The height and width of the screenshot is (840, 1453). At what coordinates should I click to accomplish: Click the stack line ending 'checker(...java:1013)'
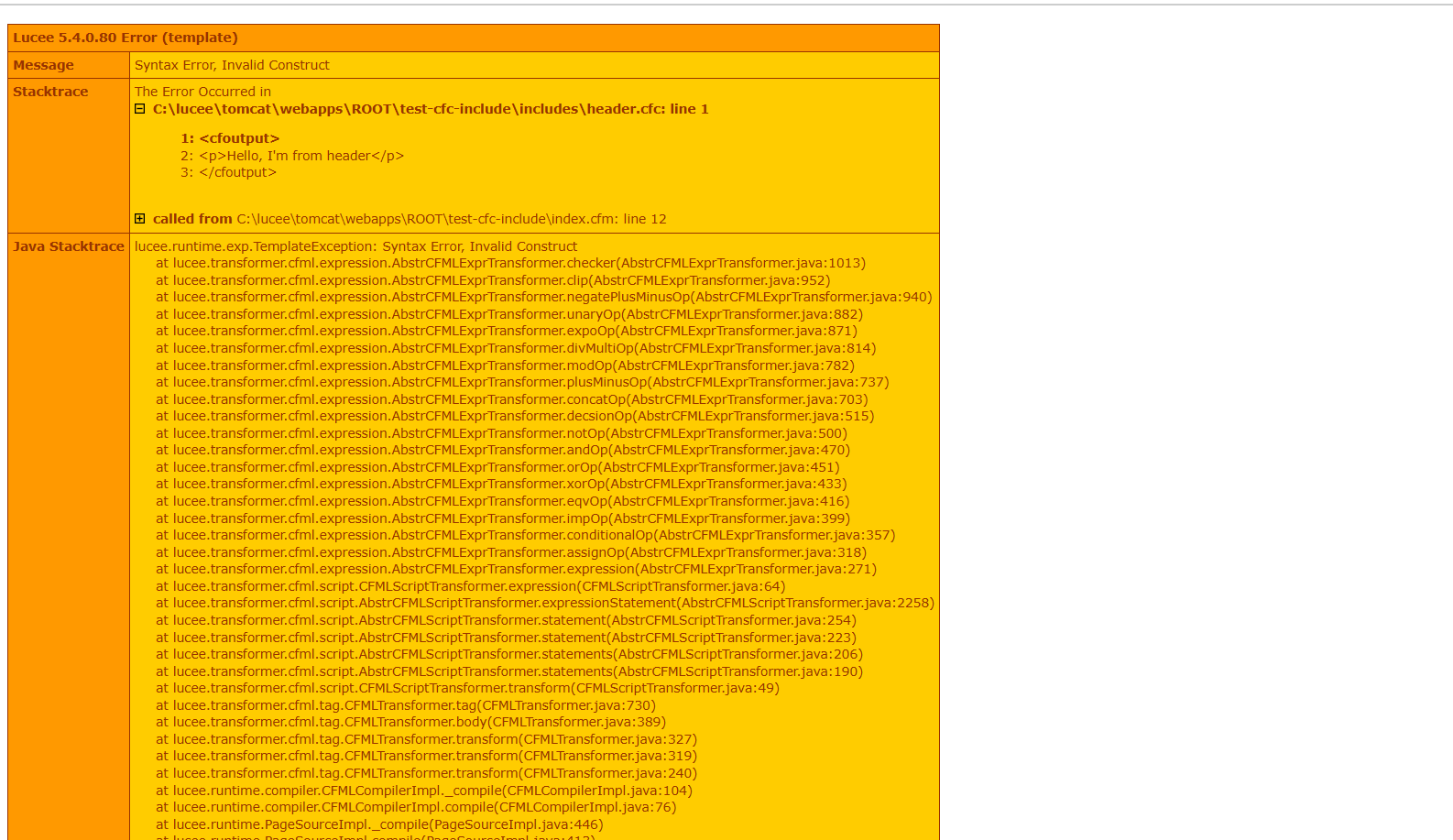510,263
